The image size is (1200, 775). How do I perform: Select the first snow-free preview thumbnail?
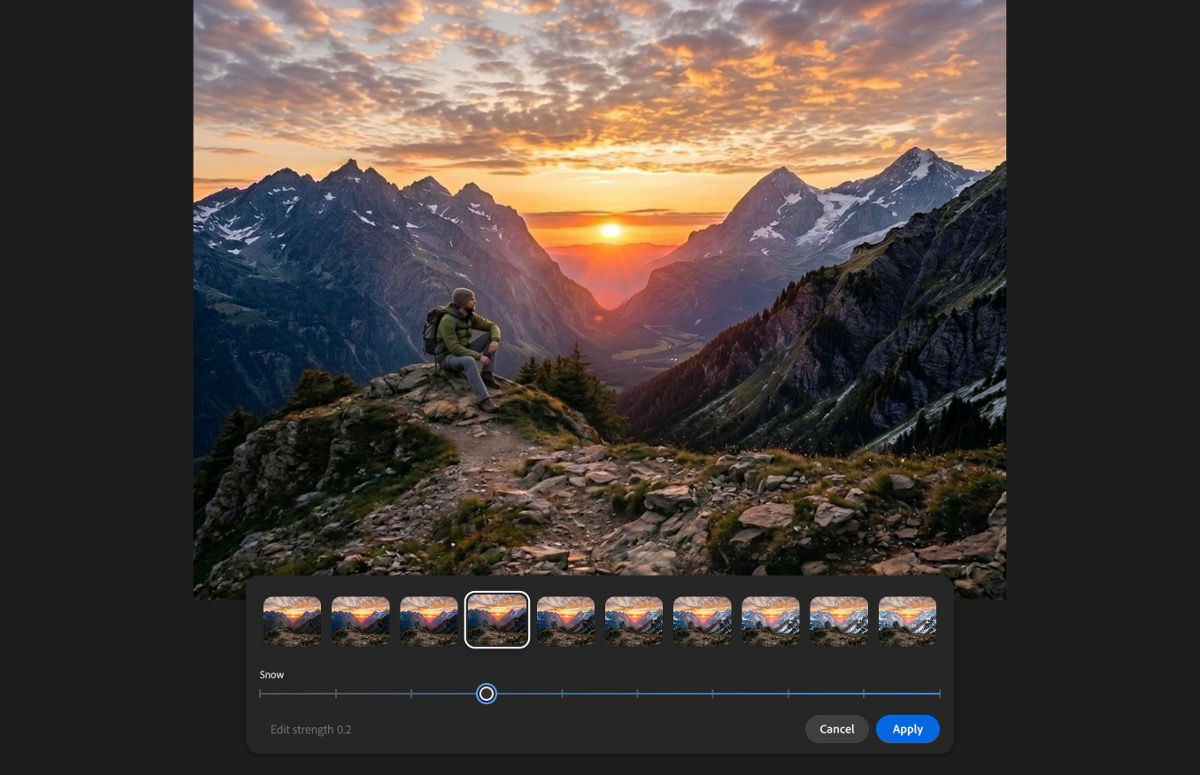coord(292,620)
